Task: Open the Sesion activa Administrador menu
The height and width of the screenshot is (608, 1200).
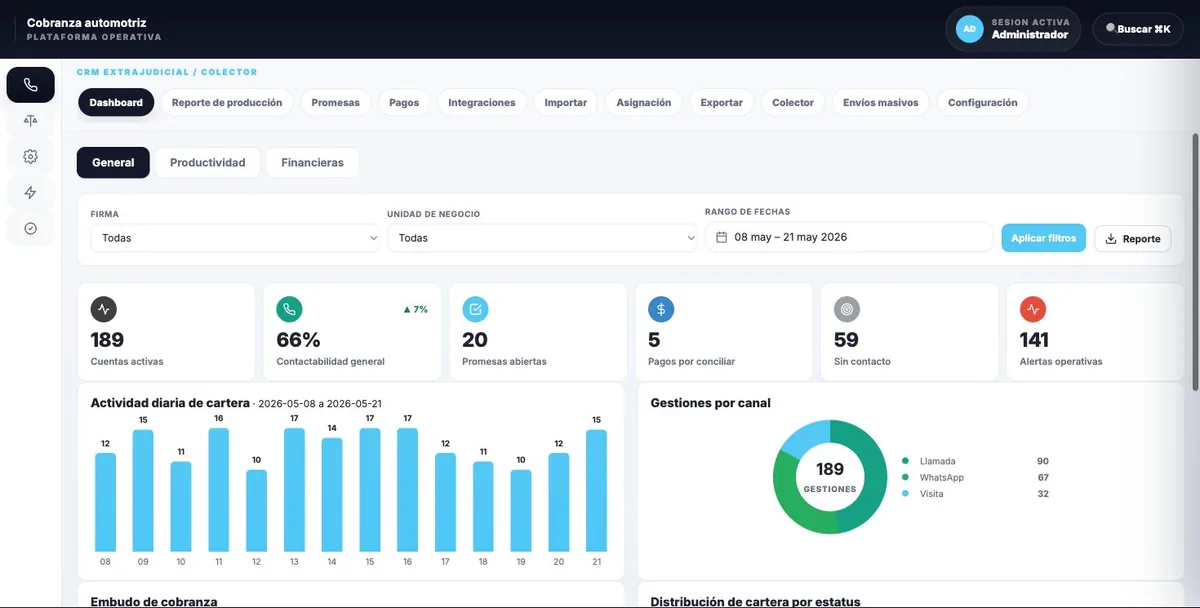Action: click(x=1014, y=29)
